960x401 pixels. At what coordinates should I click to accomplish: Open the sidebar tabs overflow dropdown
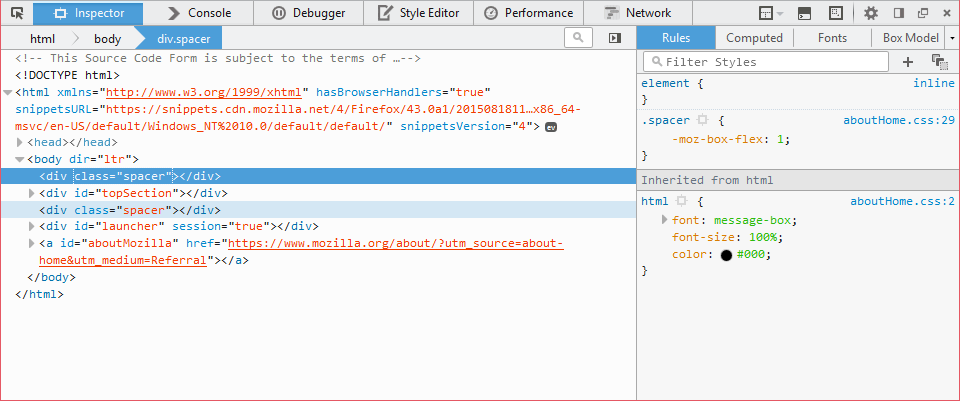click(952, 38)
